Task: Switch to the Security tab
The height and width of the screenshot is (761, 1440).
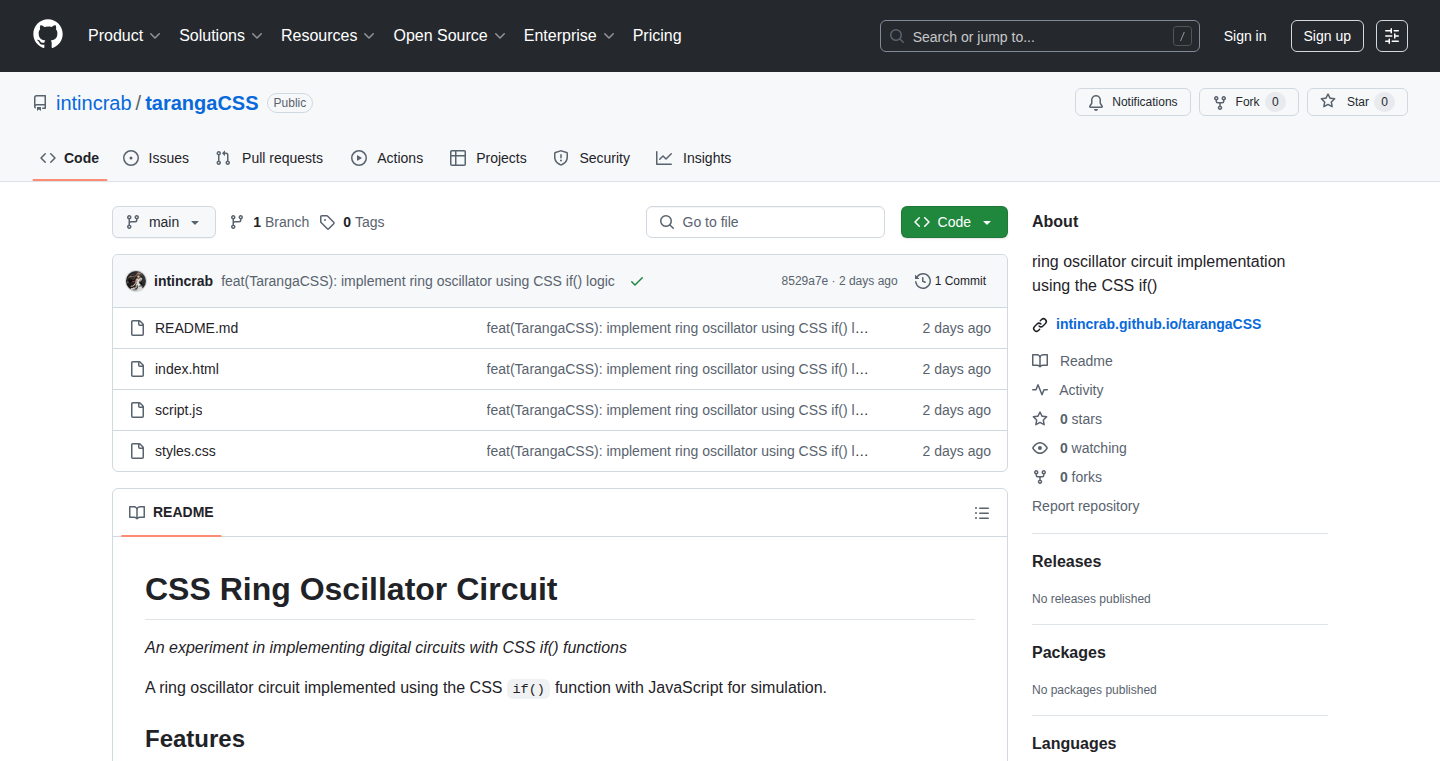Action: pyautogui.click(x=592, y=158)
